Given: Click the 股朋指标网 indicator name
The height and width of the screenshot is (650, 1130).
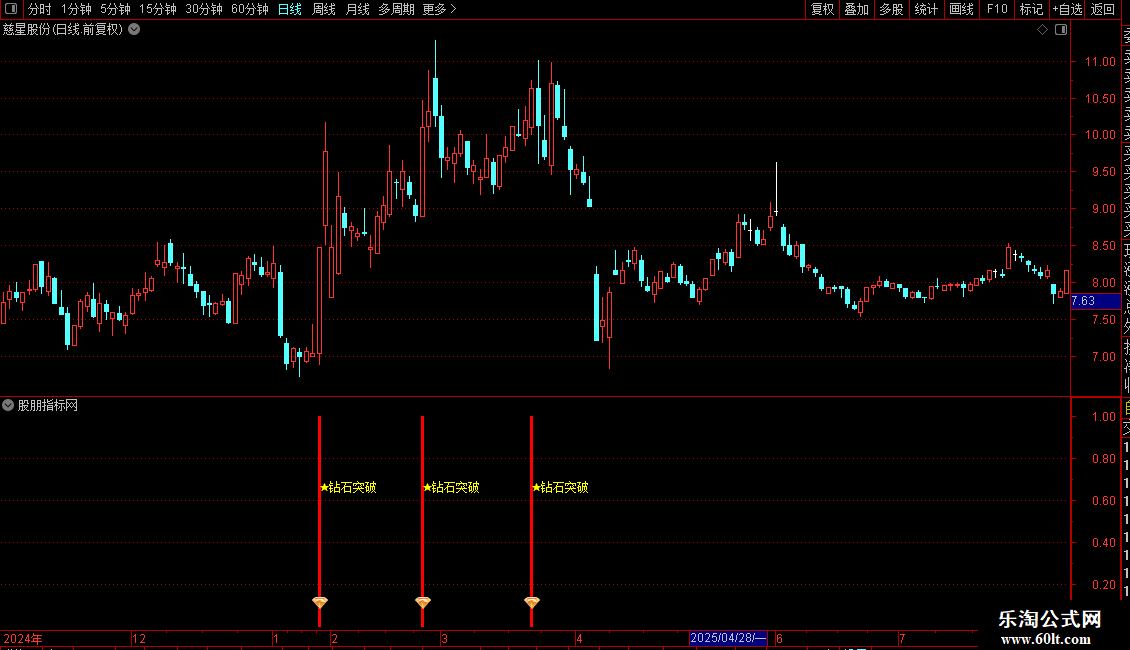Looking at the screenshot, I should 48,406.
